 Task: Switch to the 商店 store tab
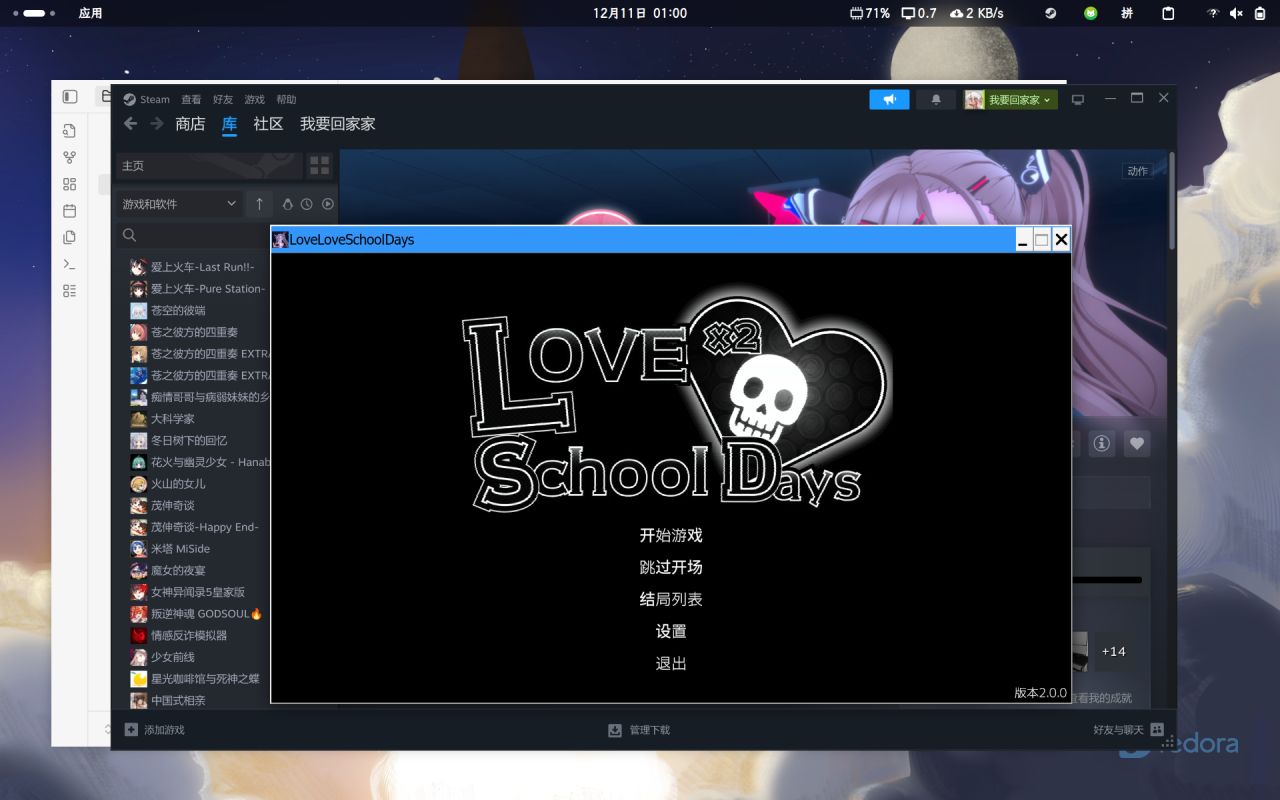pyautogui.click(x=190, y=124)
